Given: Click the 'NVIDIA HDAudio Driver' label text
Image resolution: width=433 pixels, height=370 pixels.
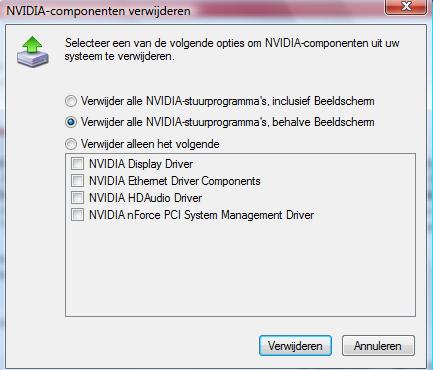Looking at the screenshot, I should pyautogui.click(x=145, y=198).
